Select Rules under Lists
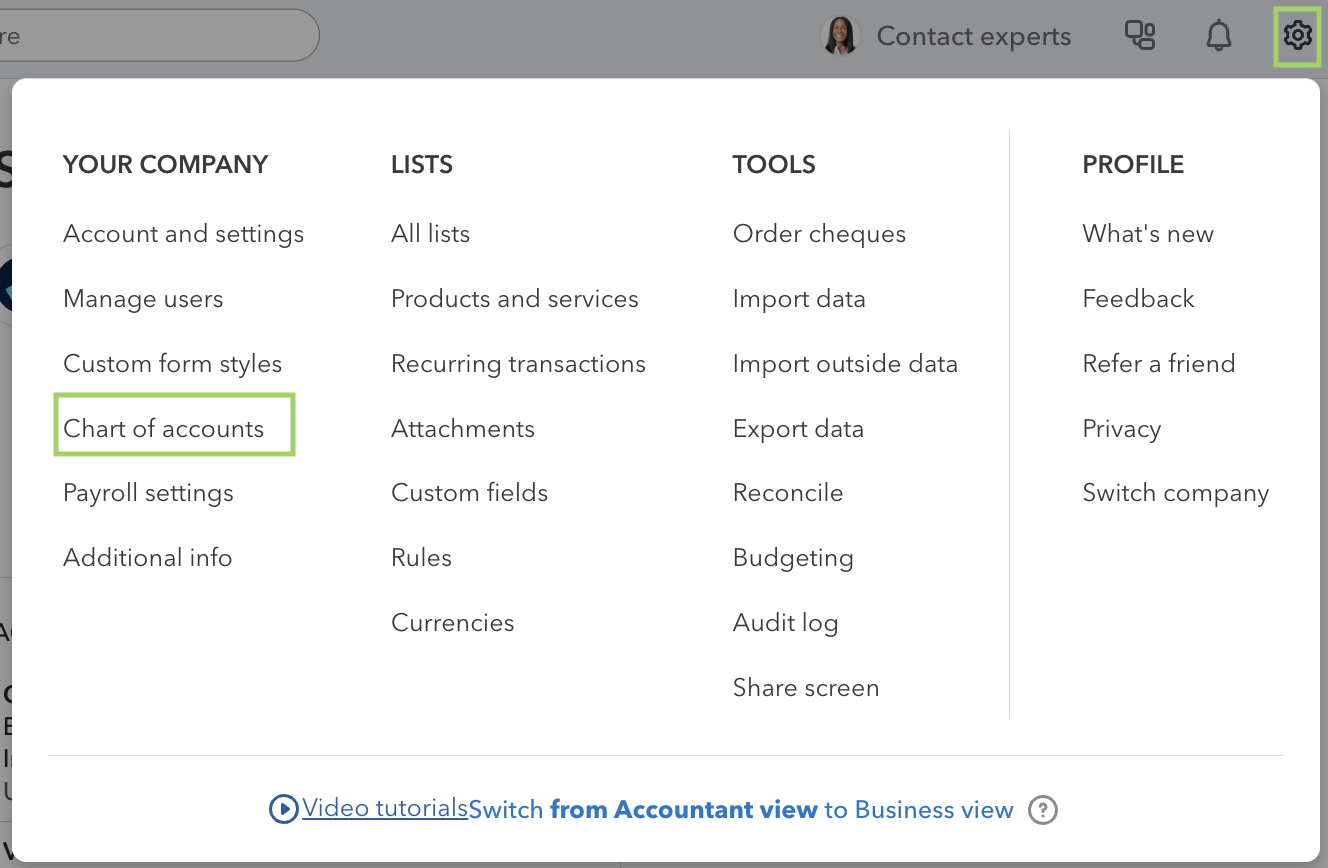The image size is (1328, 868). [x=421, y=558]
